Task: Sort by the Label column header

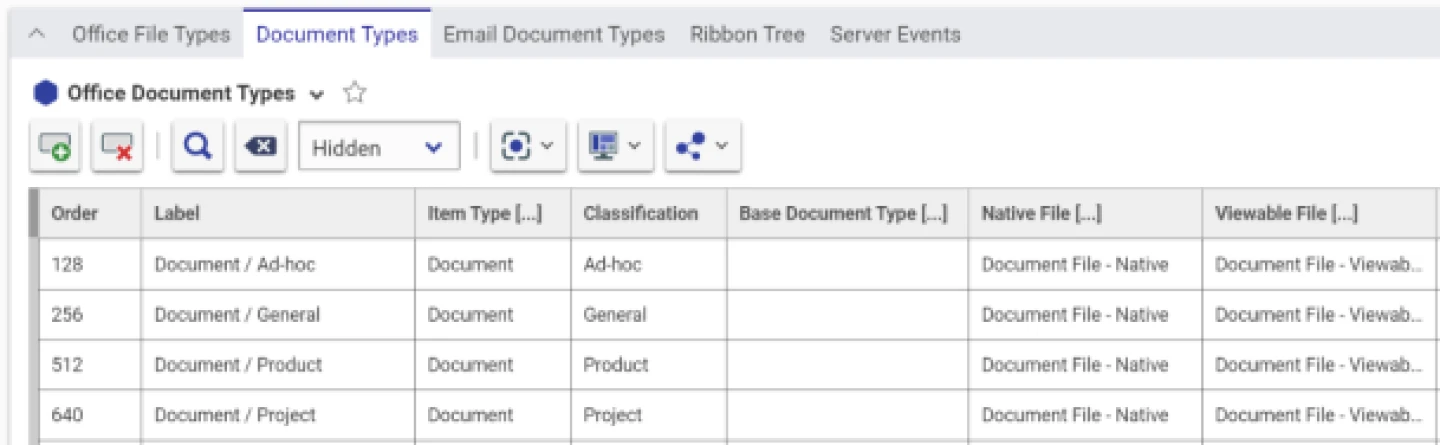Action: [x=278, y=213]
